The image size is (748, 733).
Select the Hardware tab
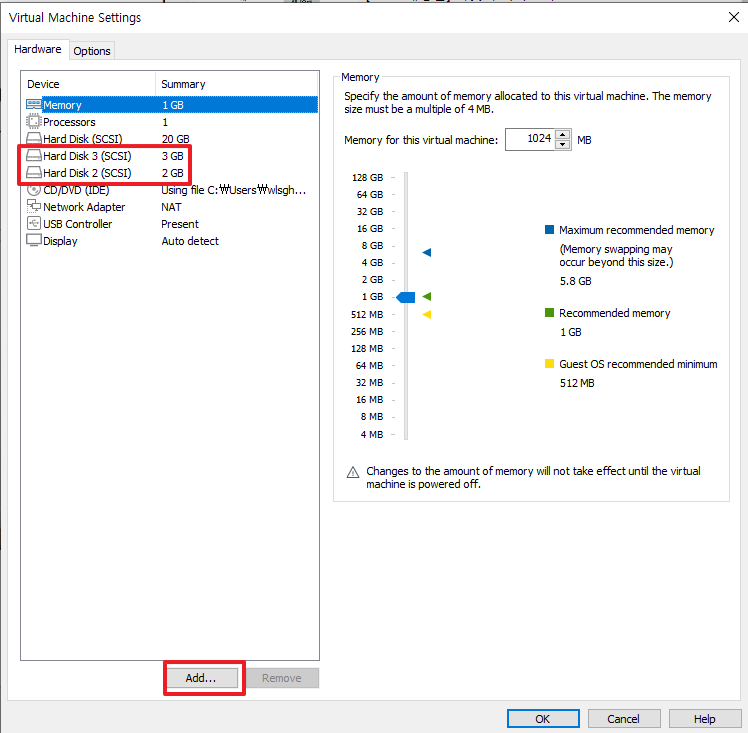(38, 49)
